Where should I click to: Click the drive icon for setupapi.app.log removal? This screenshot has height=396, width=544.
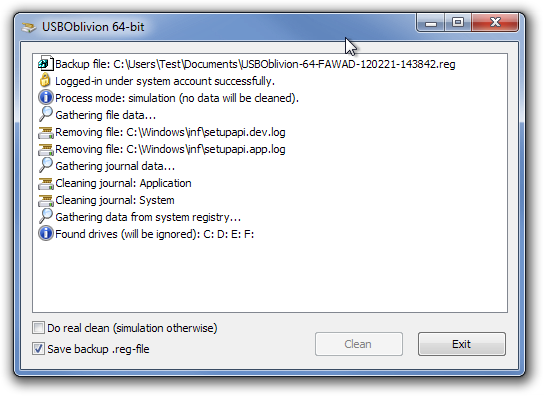(45, 149)
